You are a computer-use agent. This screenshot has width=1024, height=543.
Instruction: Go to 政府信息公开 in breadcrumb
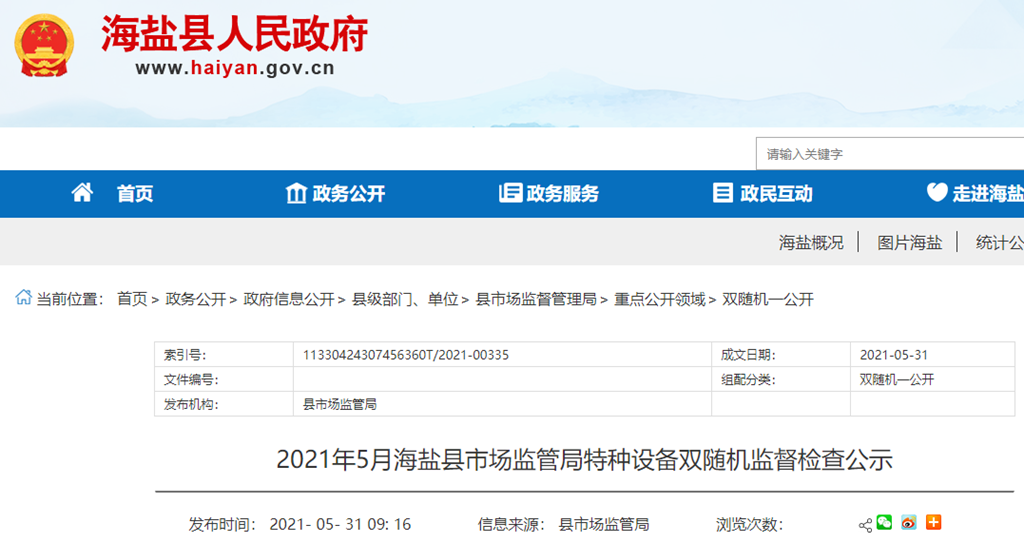point(289,299)
